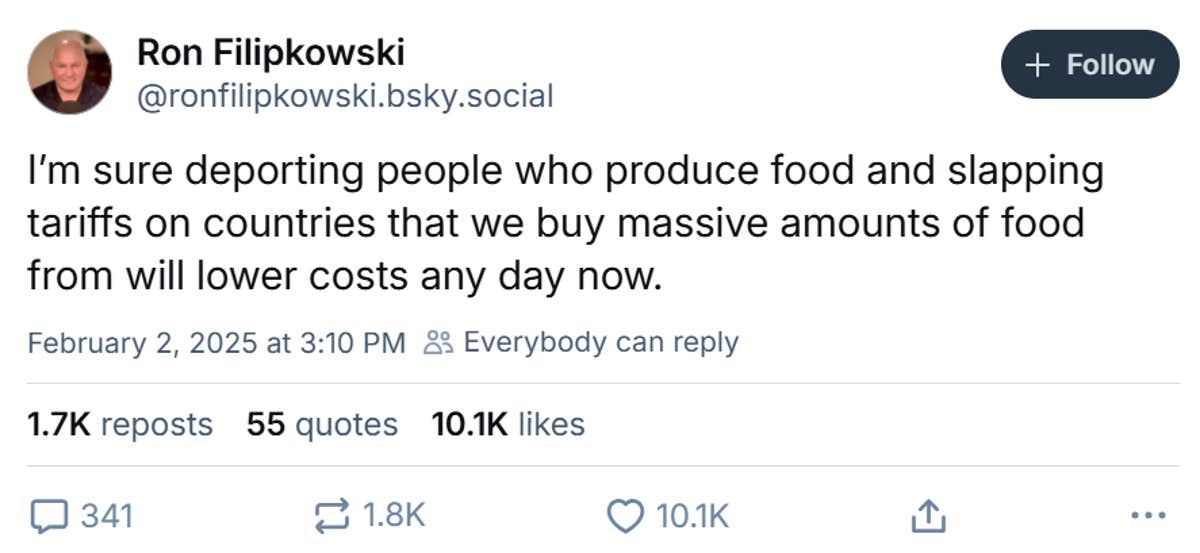Image resolution: width=1200 pixels, height=553 pixels.
Task: Click the 341 reply count
Action: [x=106, y=516]
